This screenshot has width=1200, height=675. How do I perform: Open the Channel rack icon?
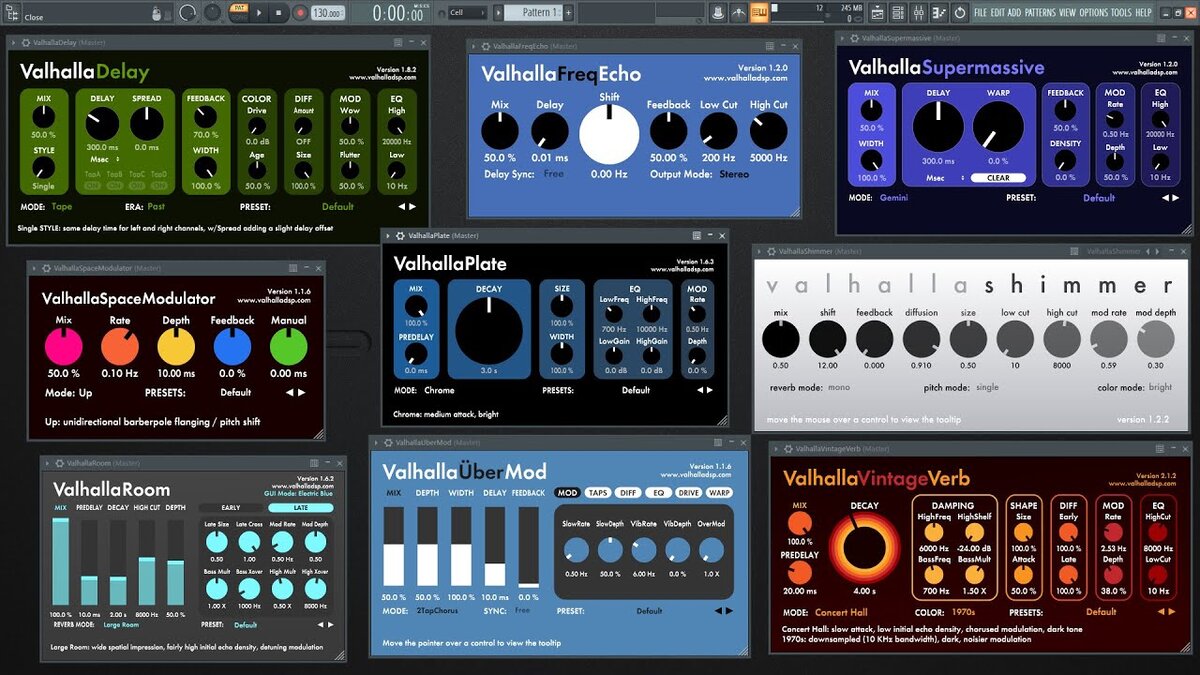[x=898, y=13]
